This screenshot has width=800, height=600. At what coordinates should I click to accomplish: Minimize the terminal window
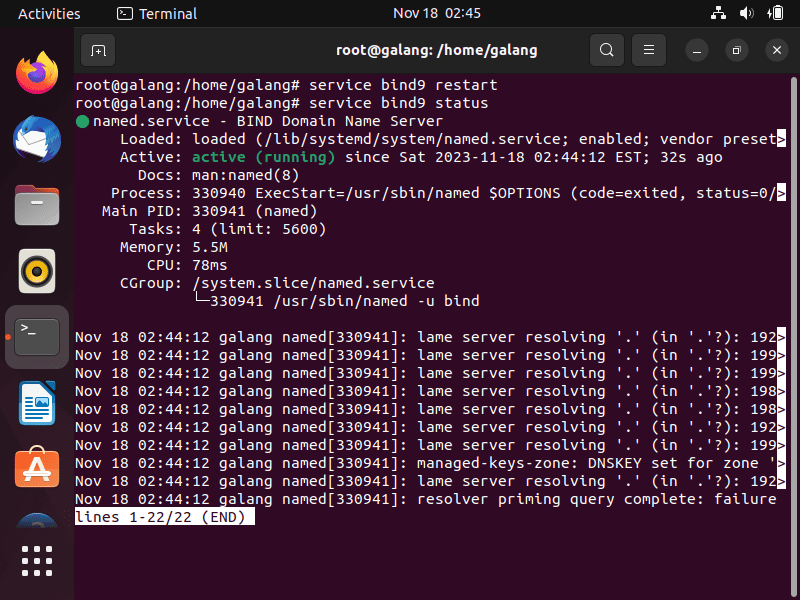click(697, 50)
